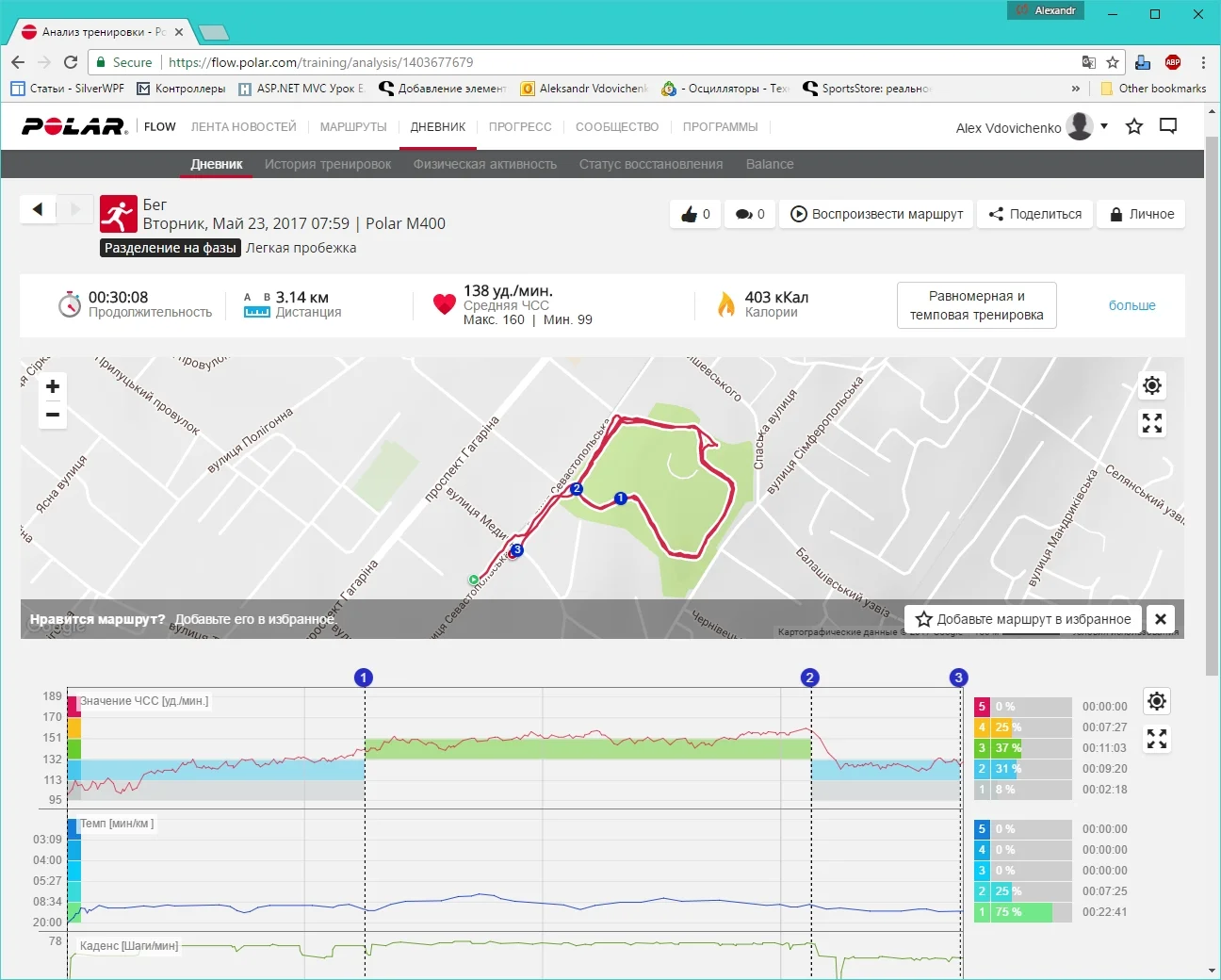Open the ПРОГРЕСС menu item

[x=520, y=127]
